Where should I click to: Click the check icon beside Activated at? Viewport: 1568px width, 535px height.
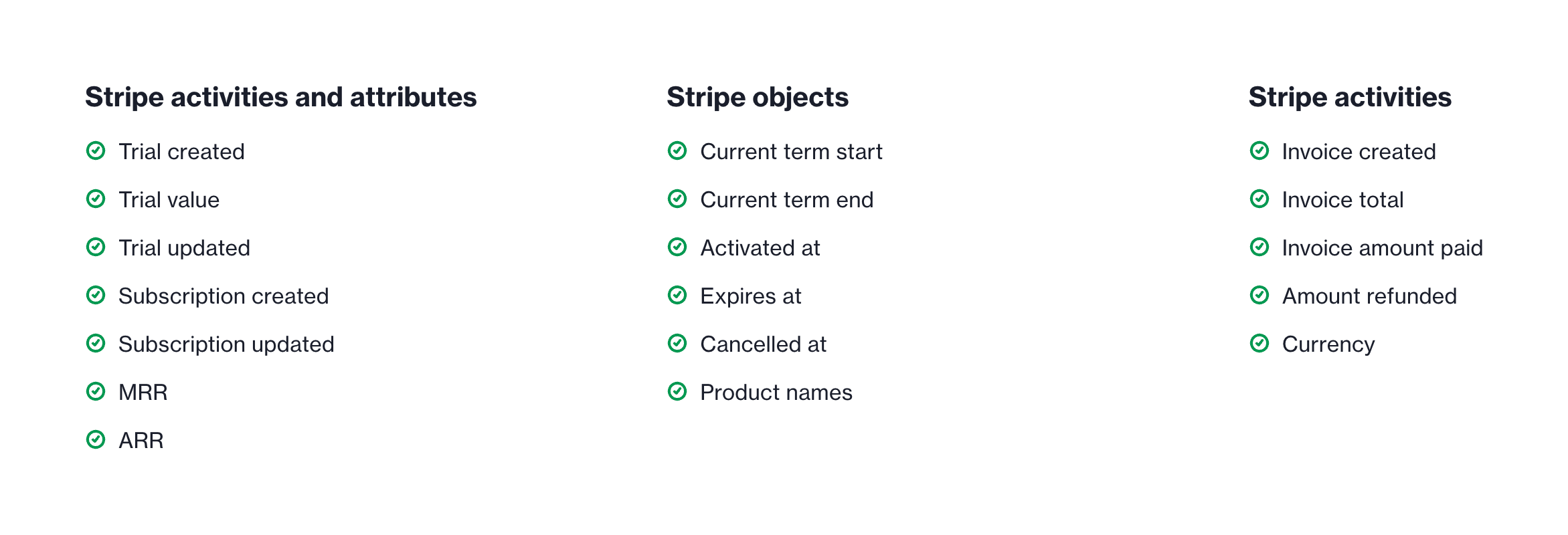[677, 247]
